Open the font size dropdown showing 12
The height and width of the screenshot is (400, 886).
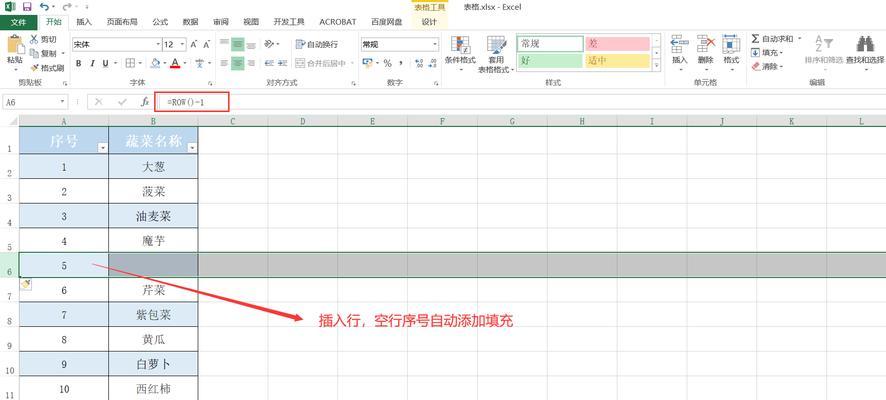click(183, 44)
